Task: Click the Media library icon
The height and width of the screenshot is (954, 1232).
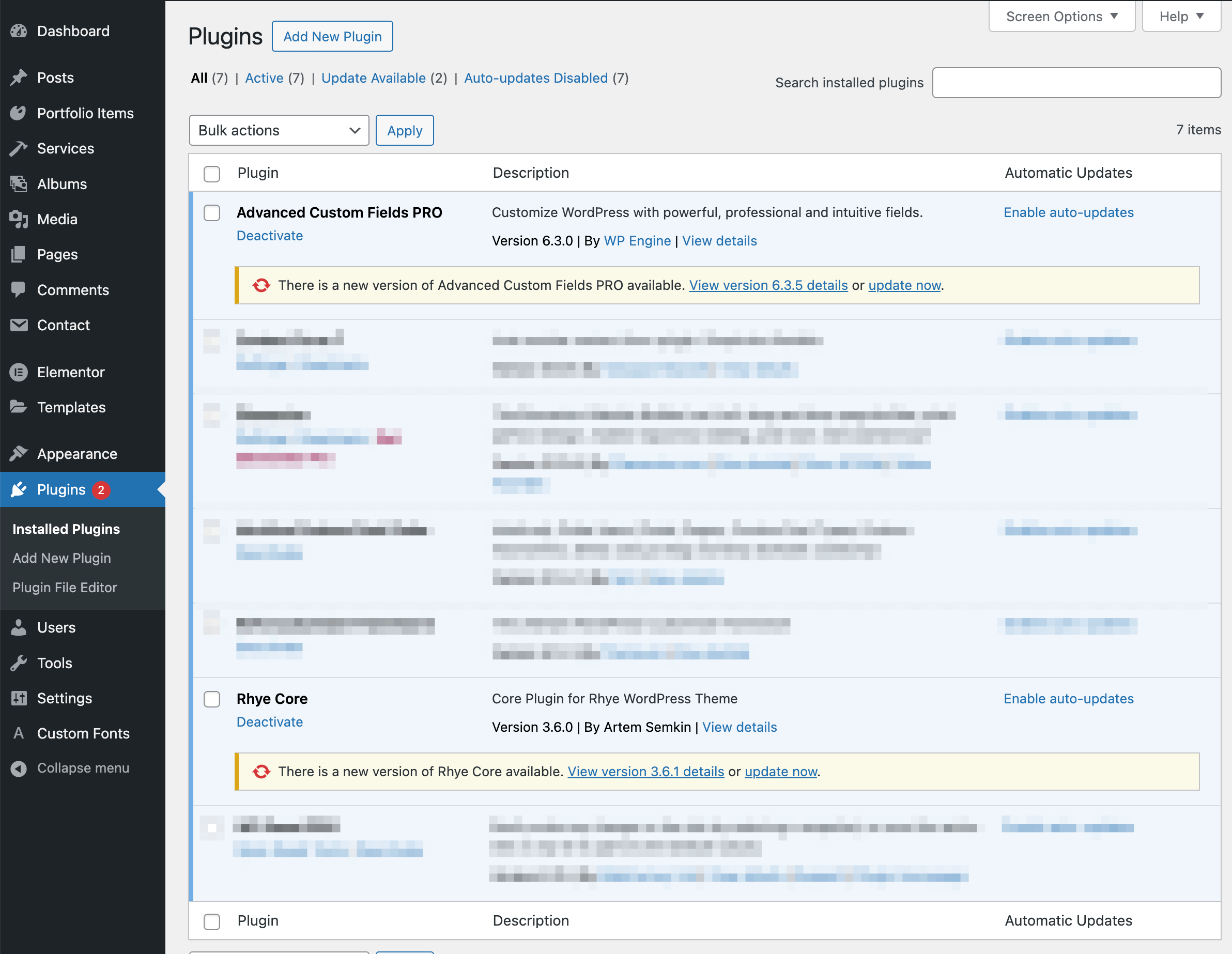Action: pos(19,219)
